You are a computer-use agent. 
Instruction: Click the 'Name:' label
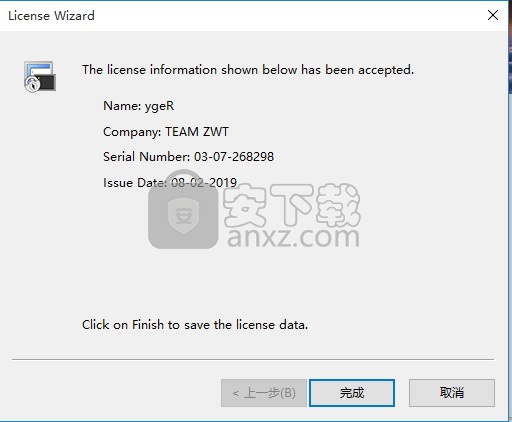tap(122, 106)
